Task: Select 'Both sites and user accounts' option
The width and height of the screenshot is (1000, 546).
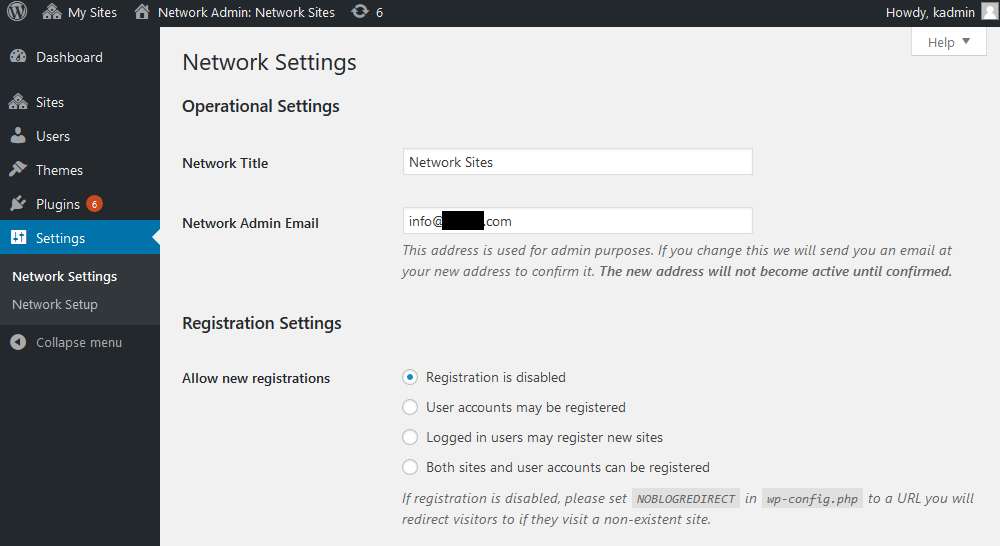Action: click(x=410, y=467)
